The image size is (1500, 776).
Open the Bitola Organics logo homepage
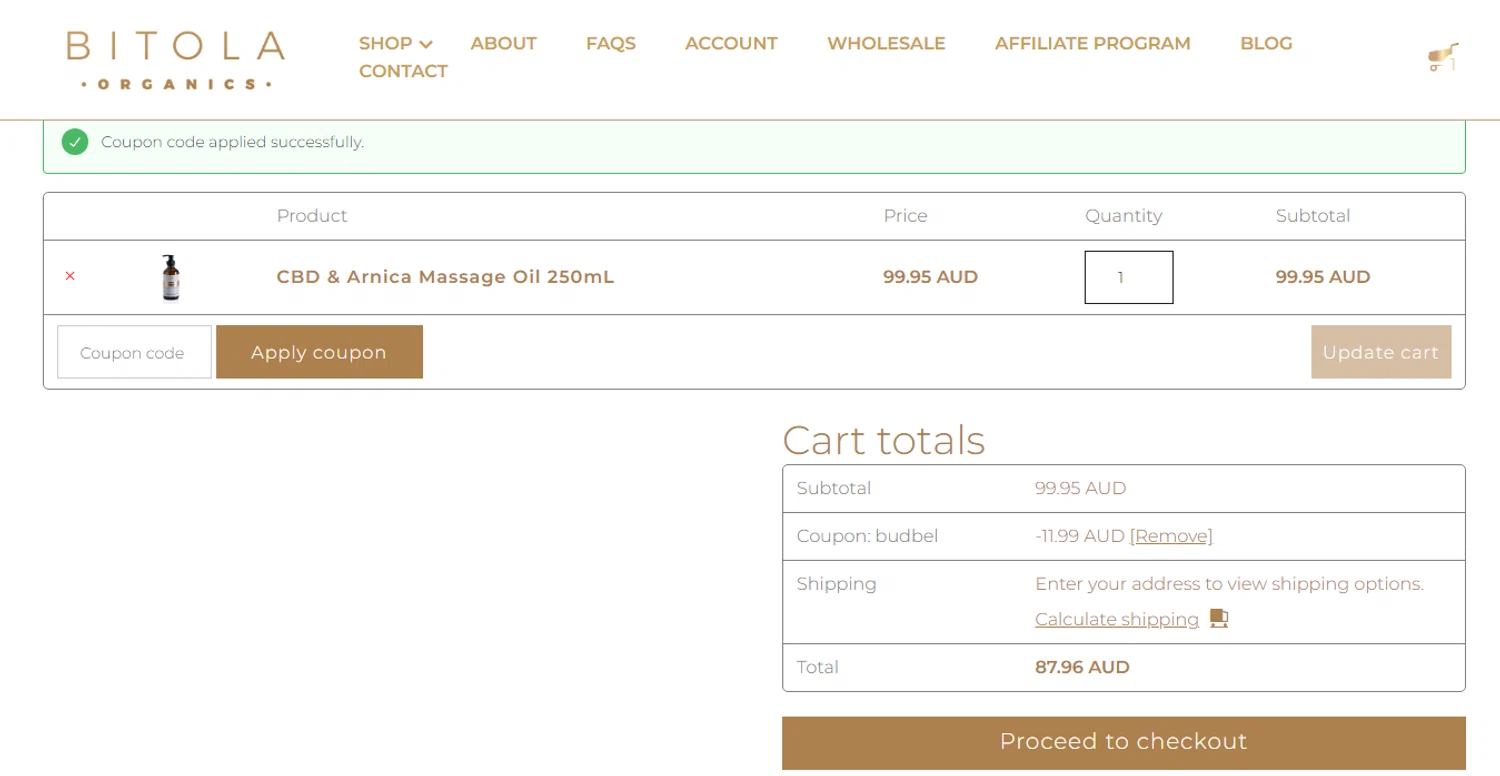click(176, 60)
